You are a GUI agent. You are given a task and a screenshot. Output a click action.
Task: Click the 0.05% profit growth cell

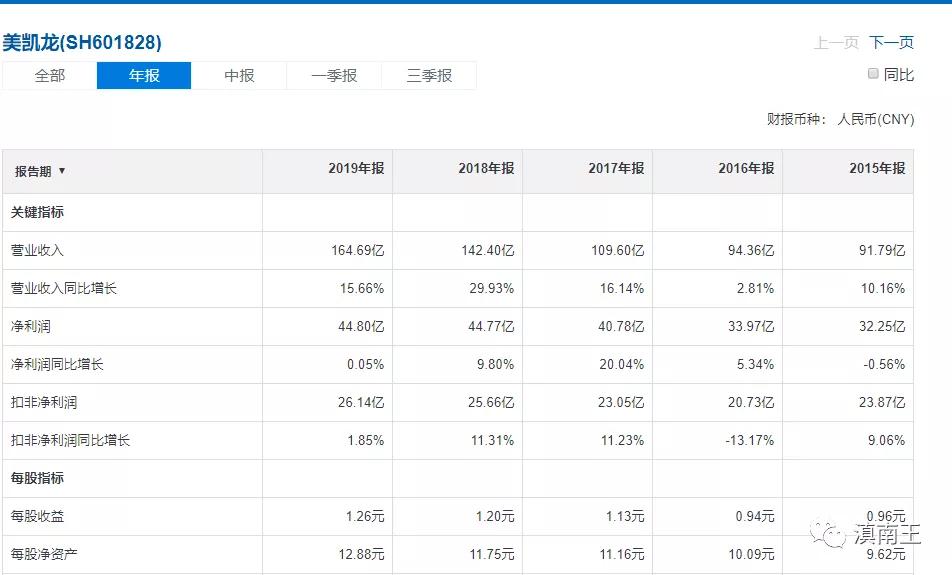[366, 364]
